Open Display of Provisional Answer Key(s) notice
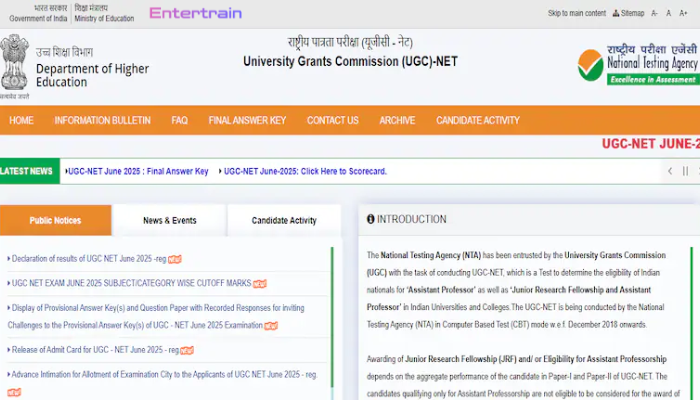 (156, 316)
